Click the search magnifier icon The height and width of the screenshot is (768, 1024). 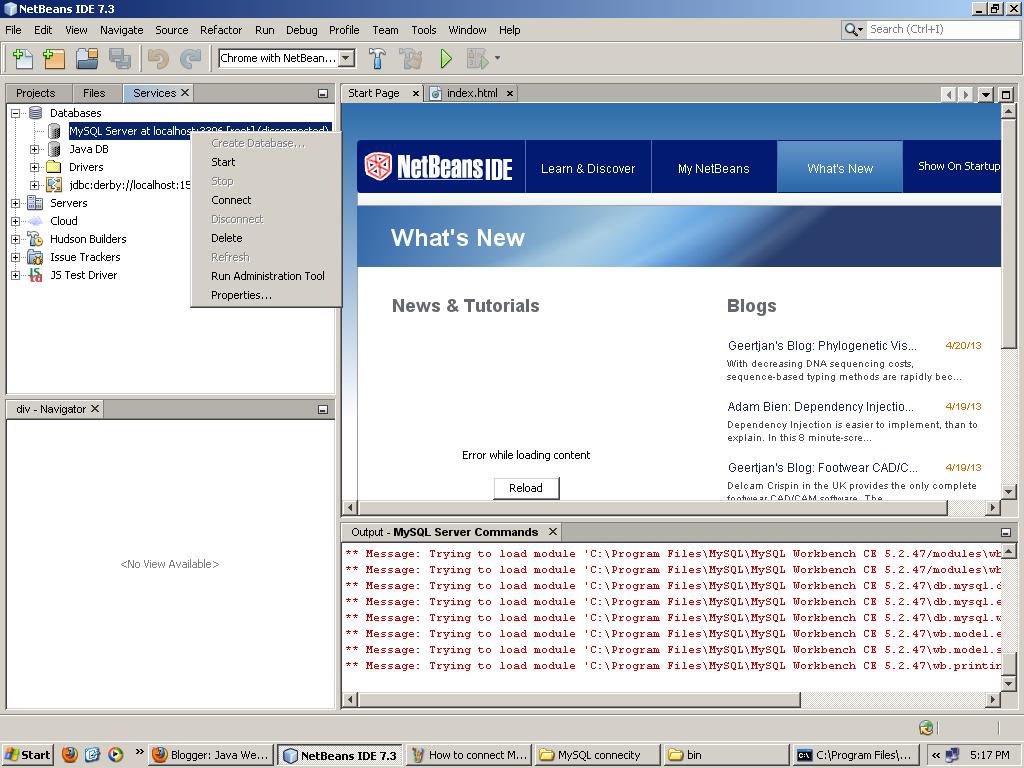click(x=853, y=29)
